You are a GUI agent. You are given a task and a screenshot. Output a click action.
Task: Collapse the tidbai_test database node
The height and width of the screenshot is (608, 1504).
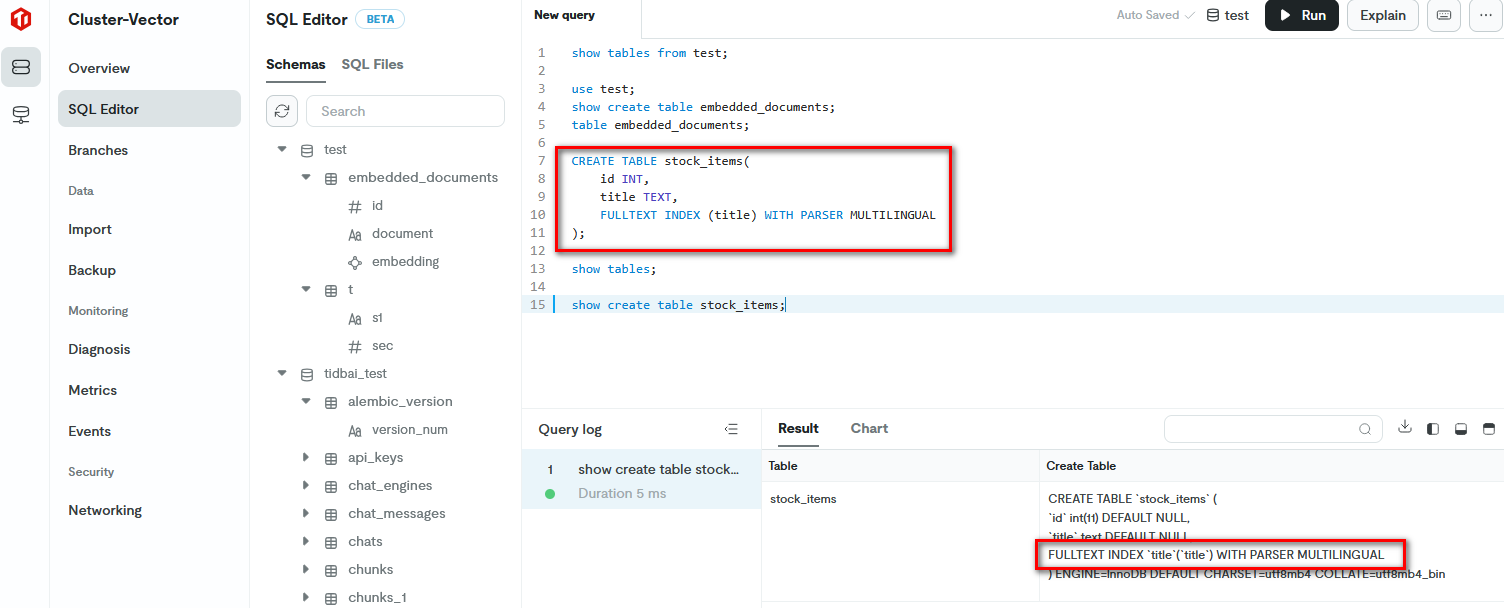tap(282, 373)
